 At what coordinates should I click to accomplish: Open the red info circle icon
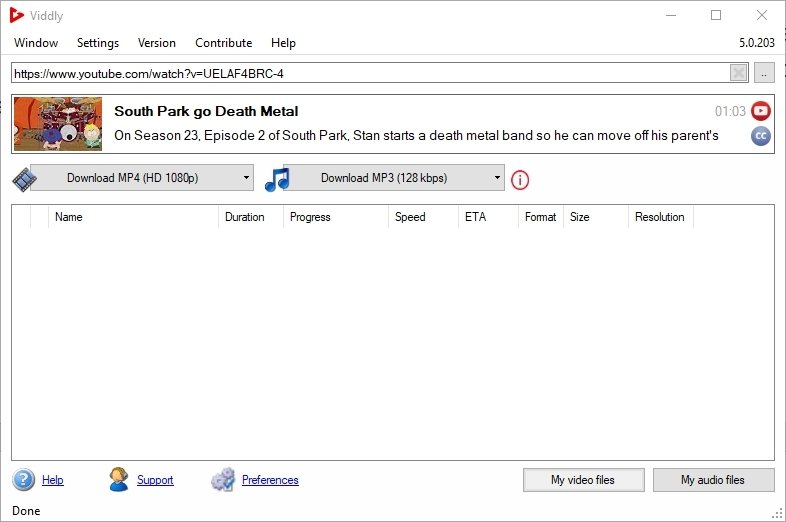pyautogui.click(x=520, y=180)
